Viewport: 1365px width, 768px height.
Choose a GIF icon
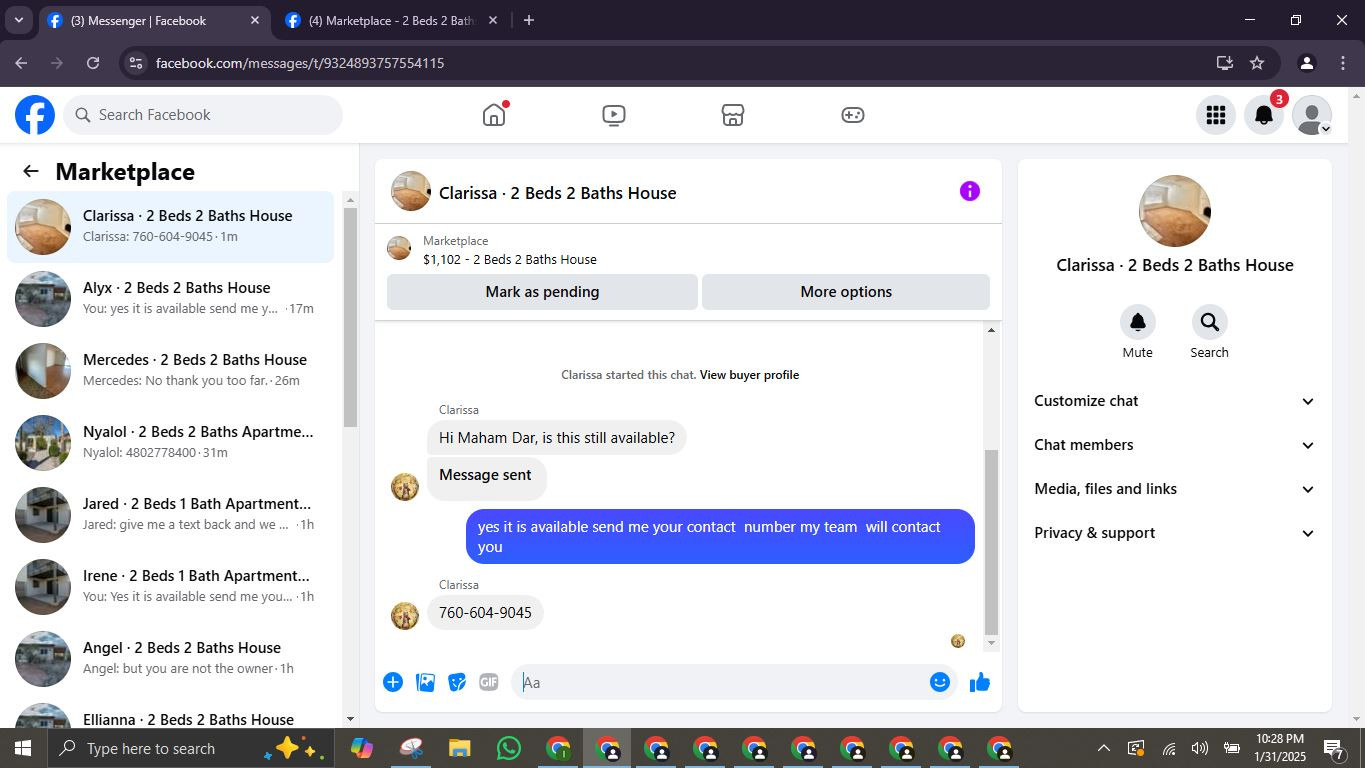[x=488, y=682]
